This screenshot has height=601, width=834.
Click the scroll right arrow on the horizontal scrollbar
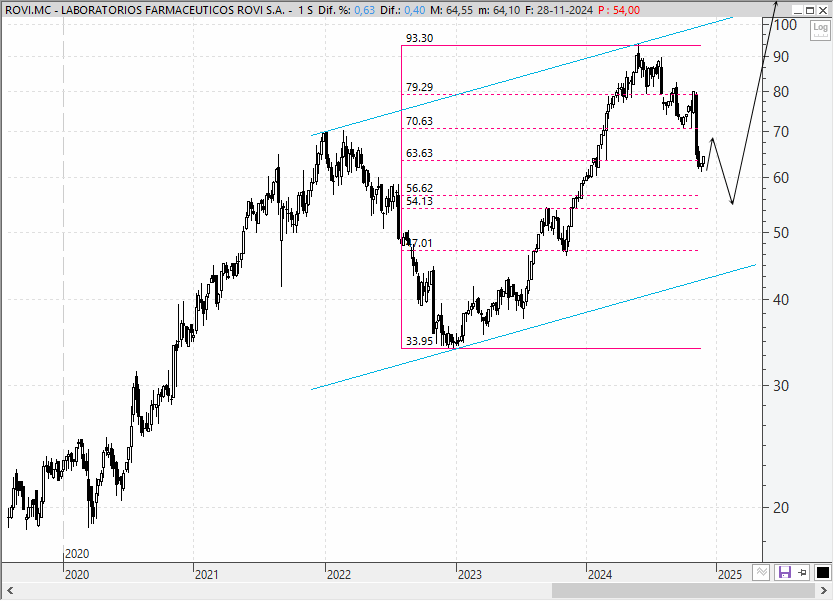coord(824,590)
